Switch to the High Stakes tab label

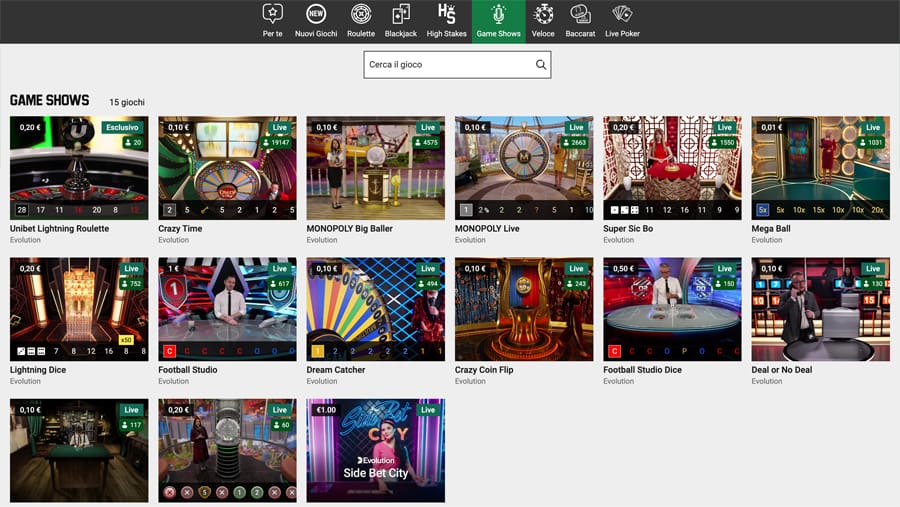446,34
